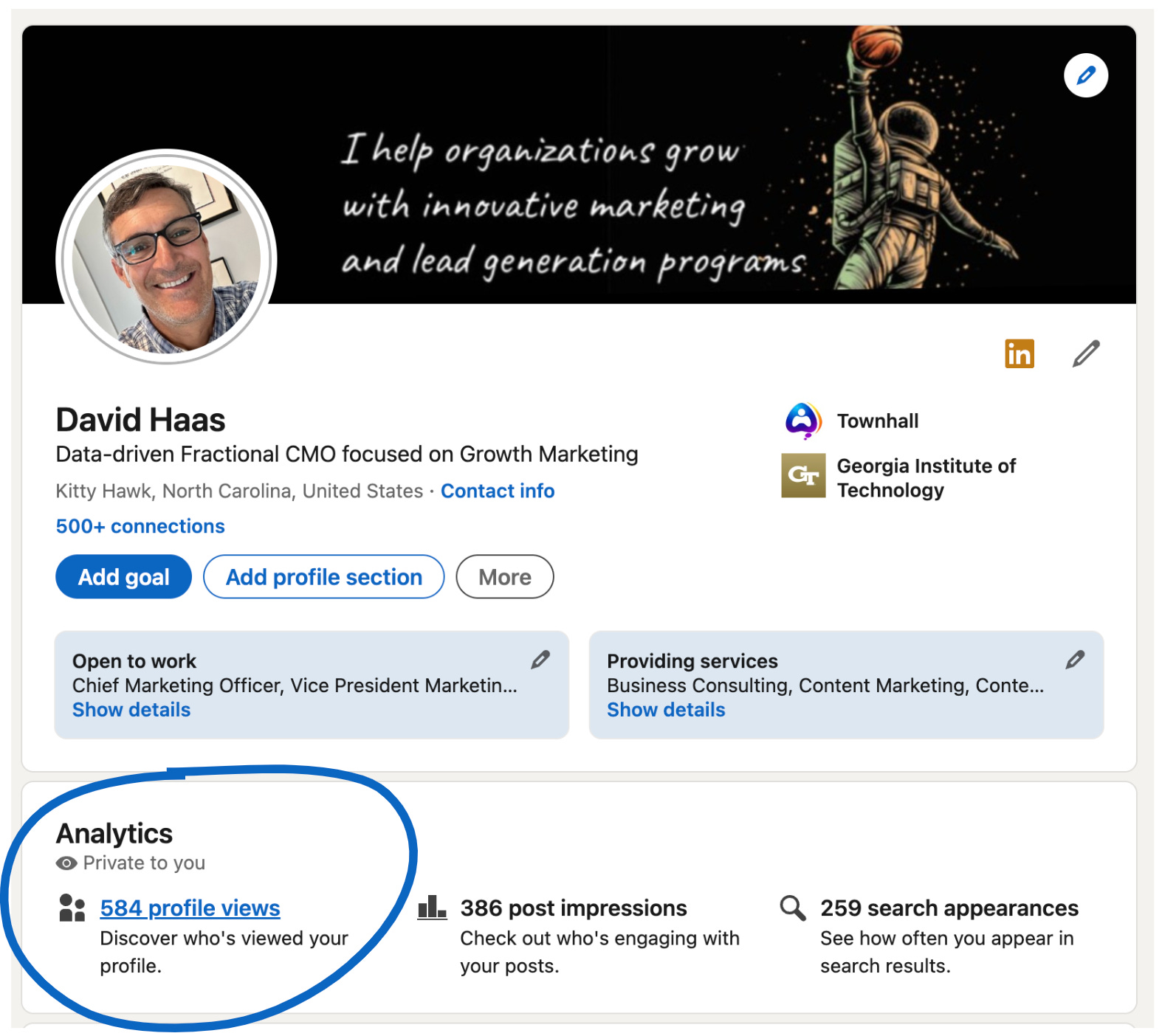Edit the Open to work card
1162x1036 pixels.
[x=540, y=660]
